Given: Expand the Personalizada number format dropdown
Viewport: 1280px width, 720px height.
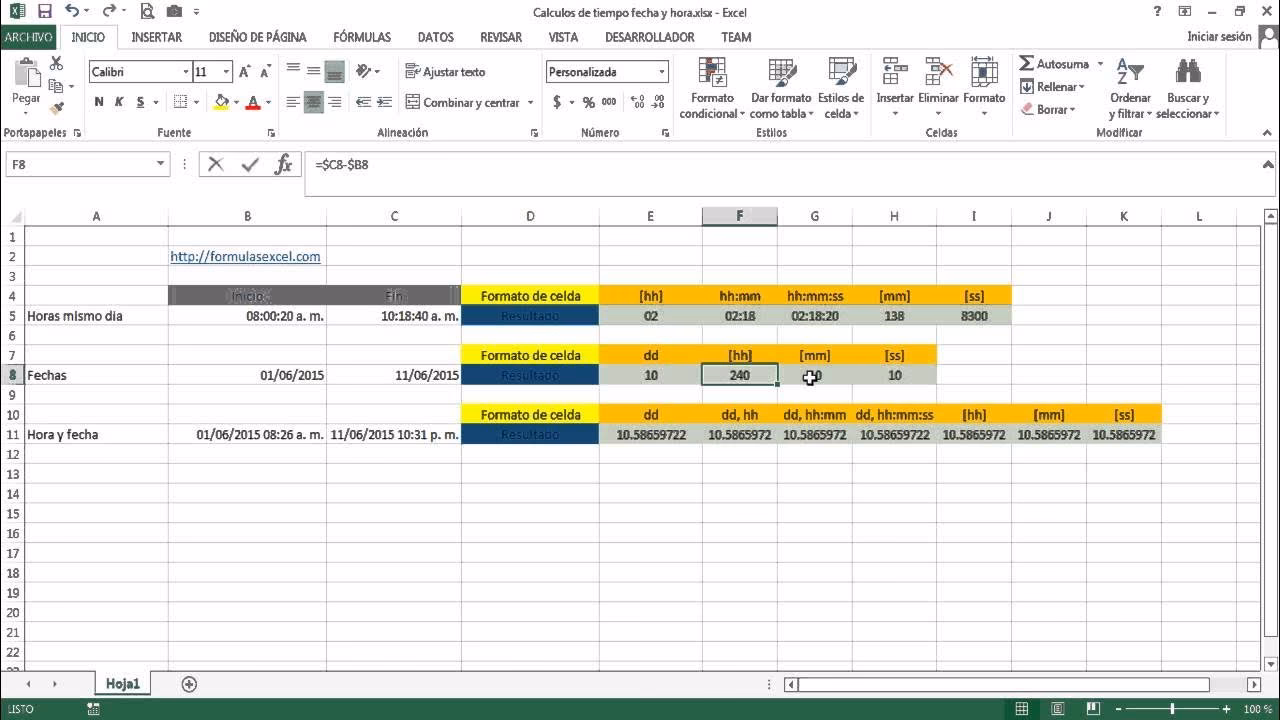Looking at the screenshot, I should pos(661,72).
